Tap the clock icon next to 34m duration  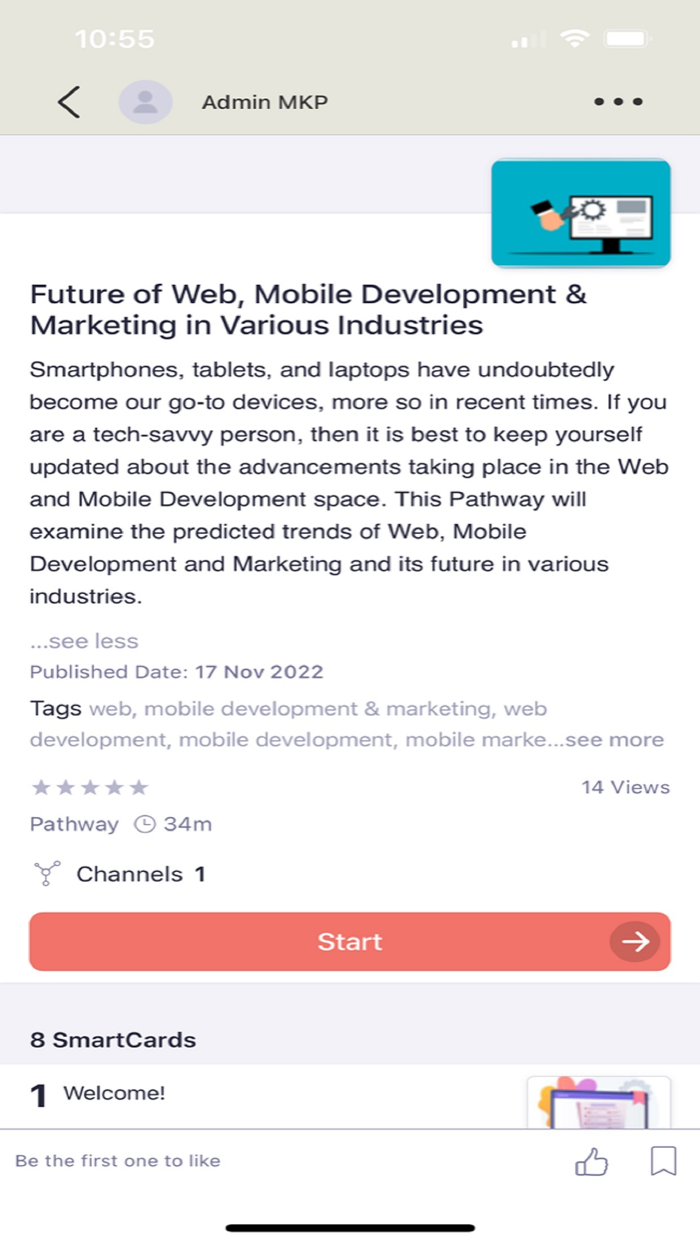tap(143, 824)
